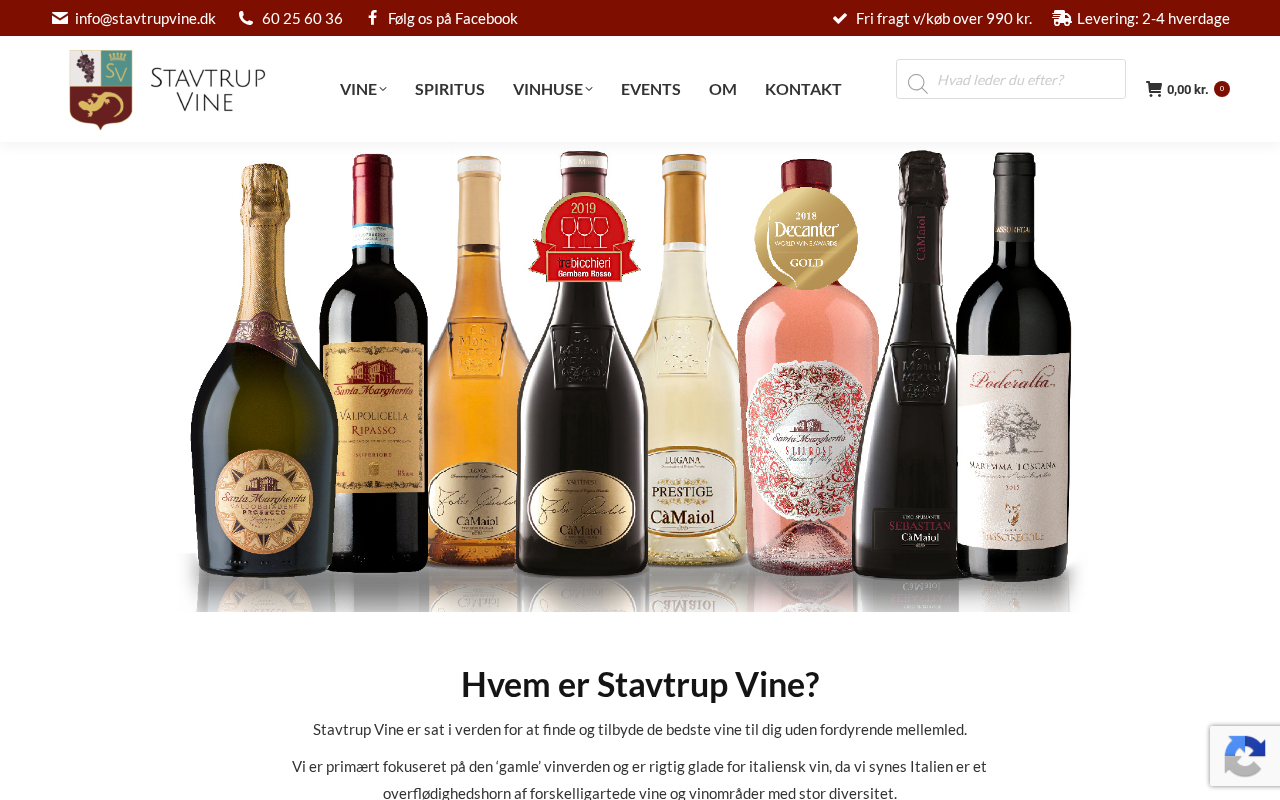Expand the VINE menu chevron
This screenshot has height=800, width=1280.
(x=383, y=90)
